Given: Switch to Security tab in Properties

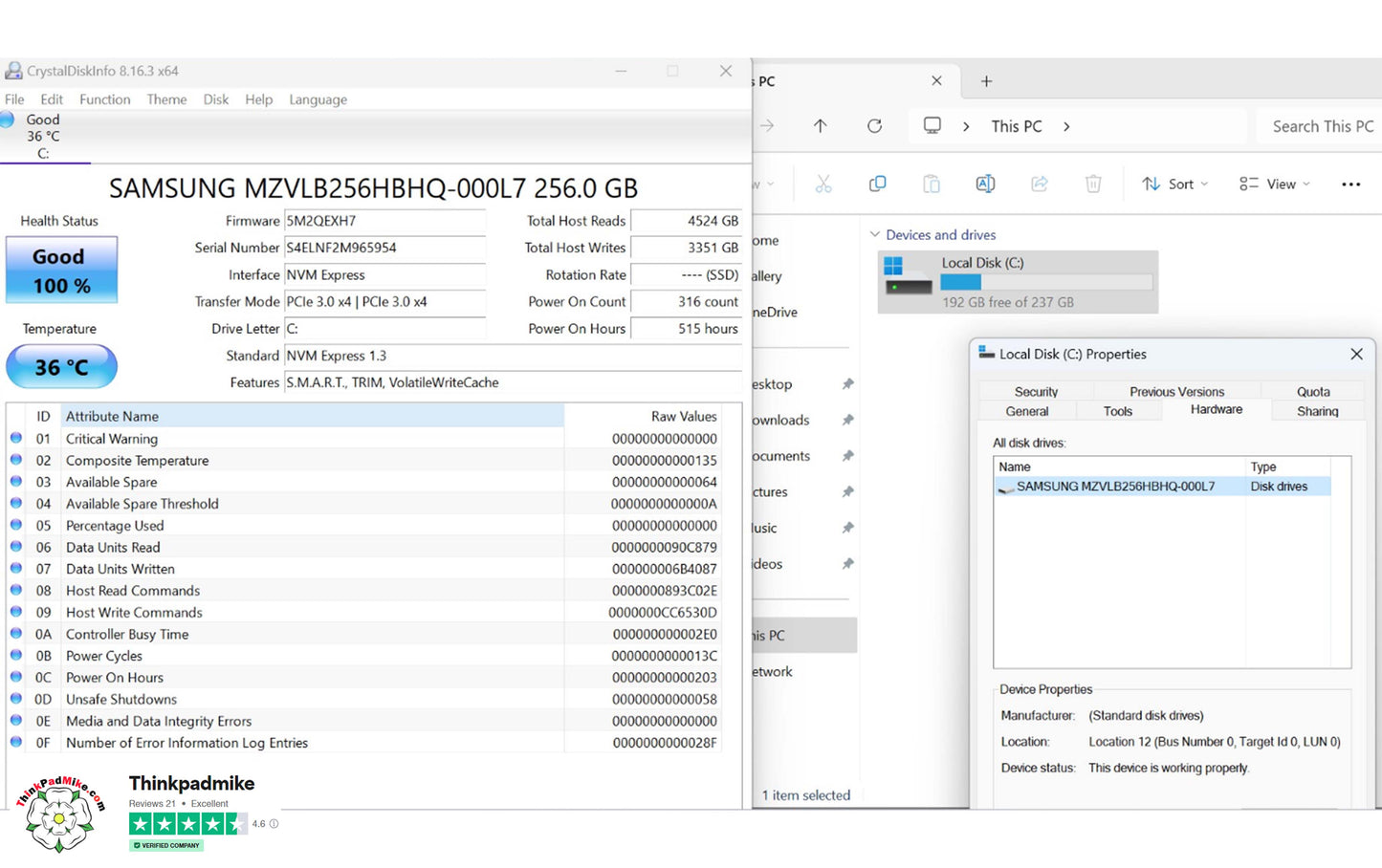Looking at the screenshot, I should tap(1036, 391).
